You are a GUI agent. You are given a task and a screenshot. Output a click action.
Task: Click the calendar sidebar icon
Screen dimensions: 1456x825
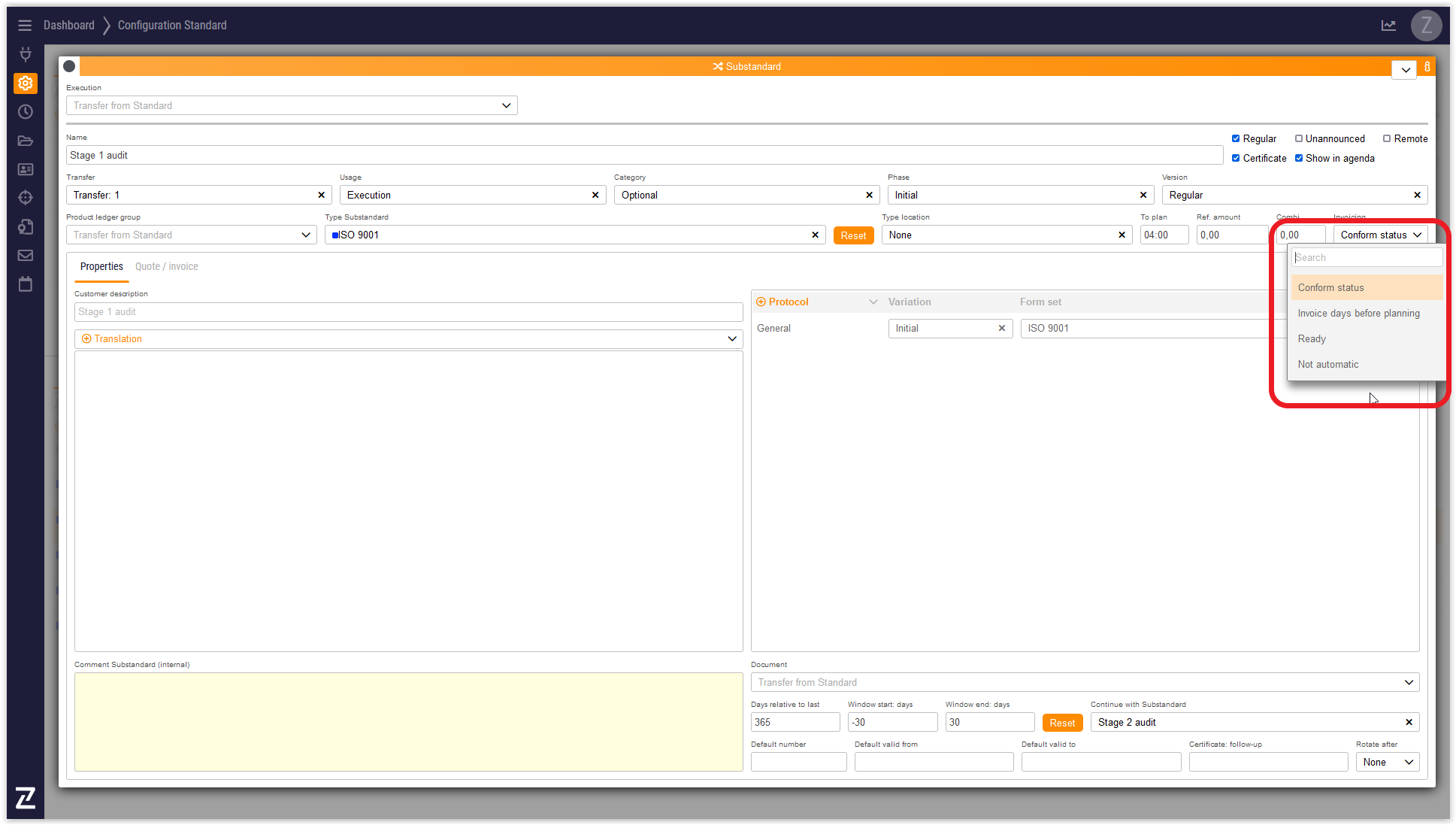click(x=25, y=284)
